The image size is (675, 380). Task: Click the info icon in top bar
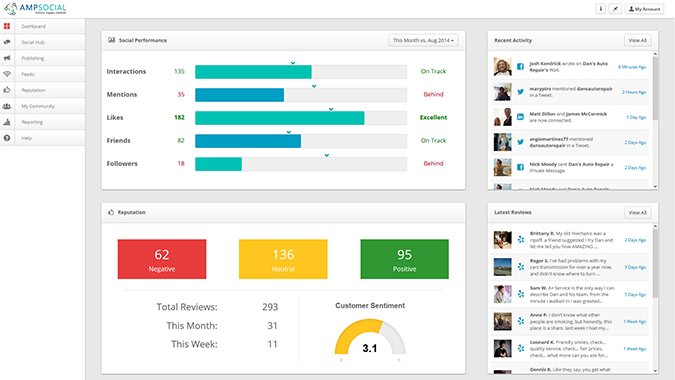point(601,9)
